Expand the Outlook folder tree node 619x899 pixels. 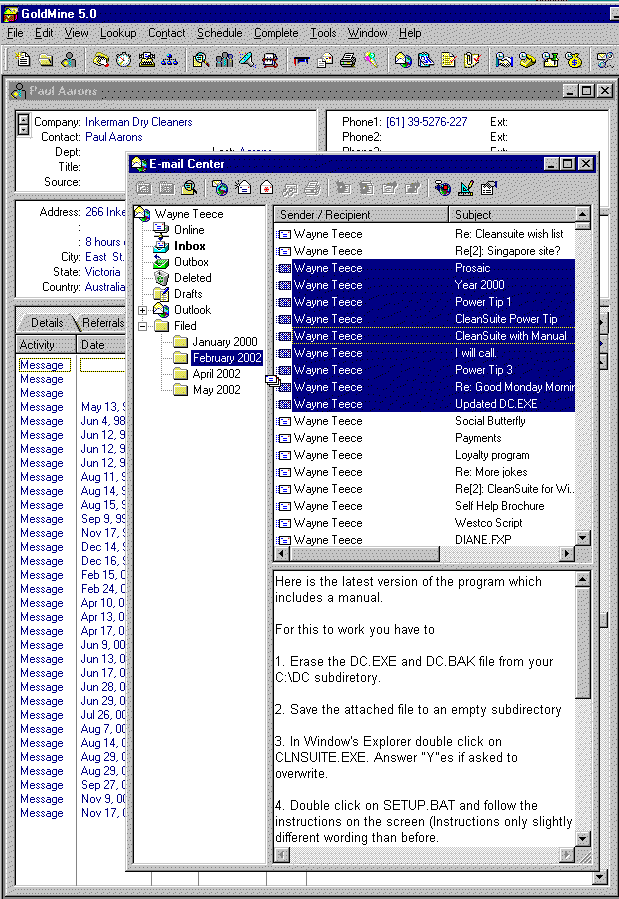(x=142, y=310)
